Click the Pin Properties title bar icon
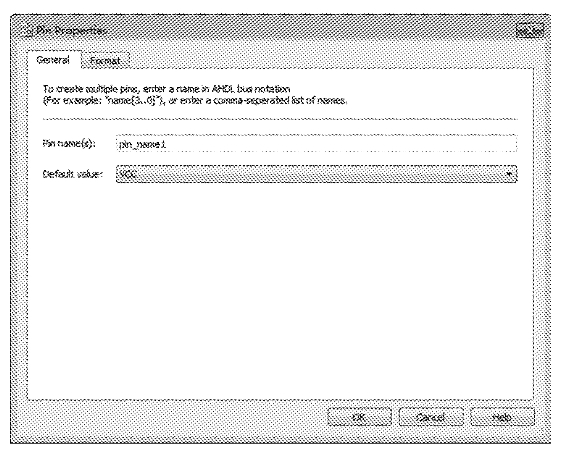563x458 pixels. pyautogui.click(x=29, y=32)
